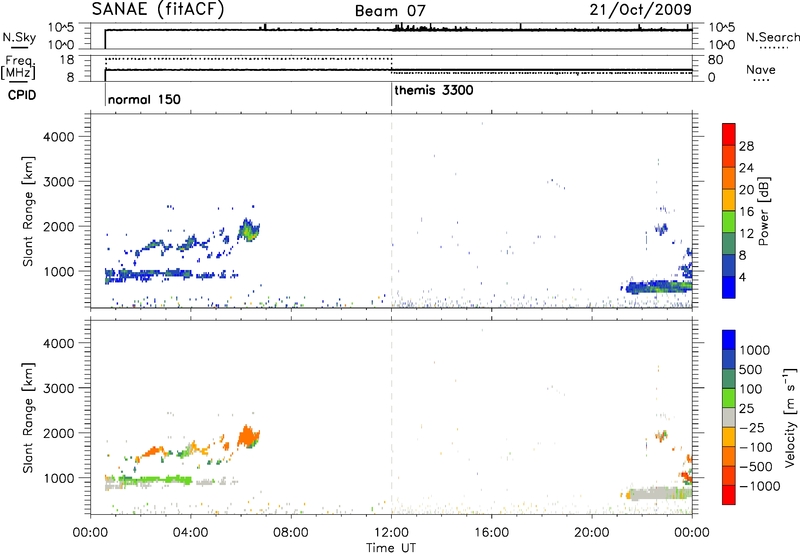
Task: Click the red bottom velocity swatch
Action: pos(729,495)
